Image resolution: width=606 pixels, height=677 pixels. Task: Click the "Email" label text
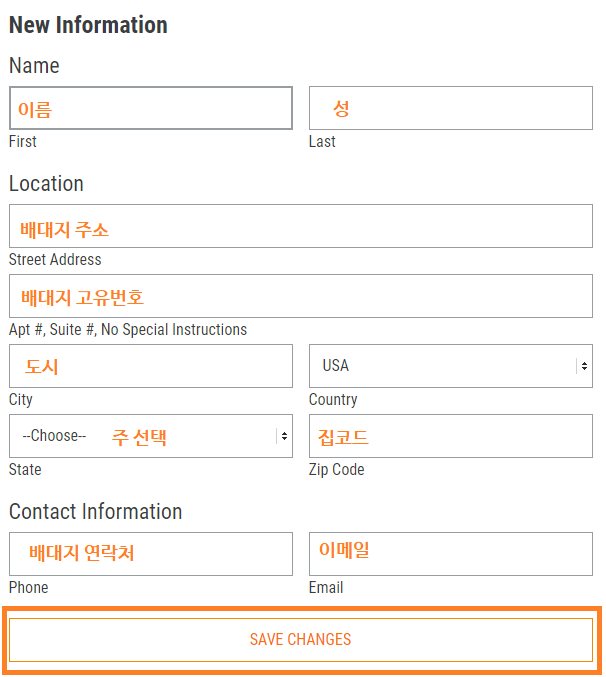(326, 588)
